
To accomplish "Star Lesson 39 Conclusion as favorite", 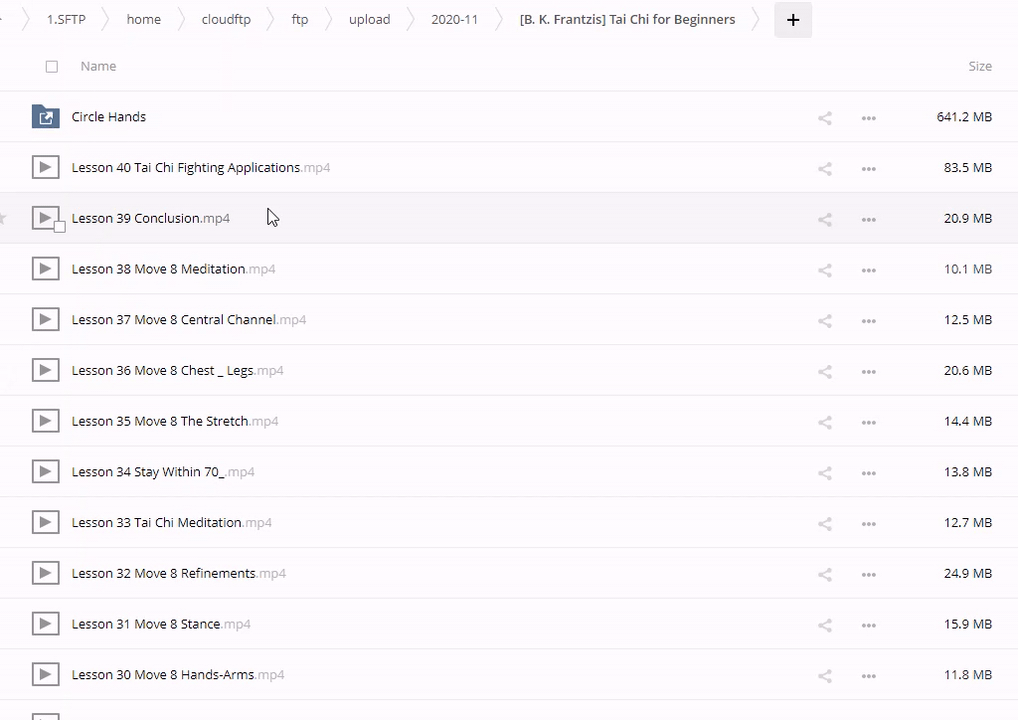I will 3,218.
